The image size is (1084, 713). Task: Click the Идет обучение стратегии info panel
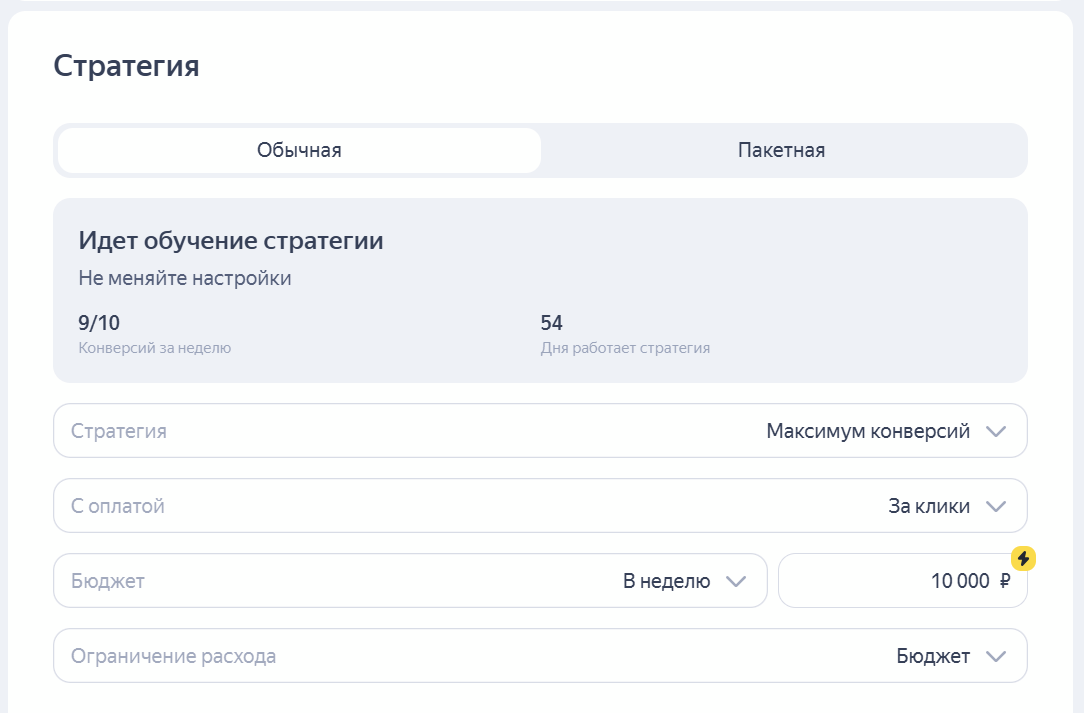540,290
